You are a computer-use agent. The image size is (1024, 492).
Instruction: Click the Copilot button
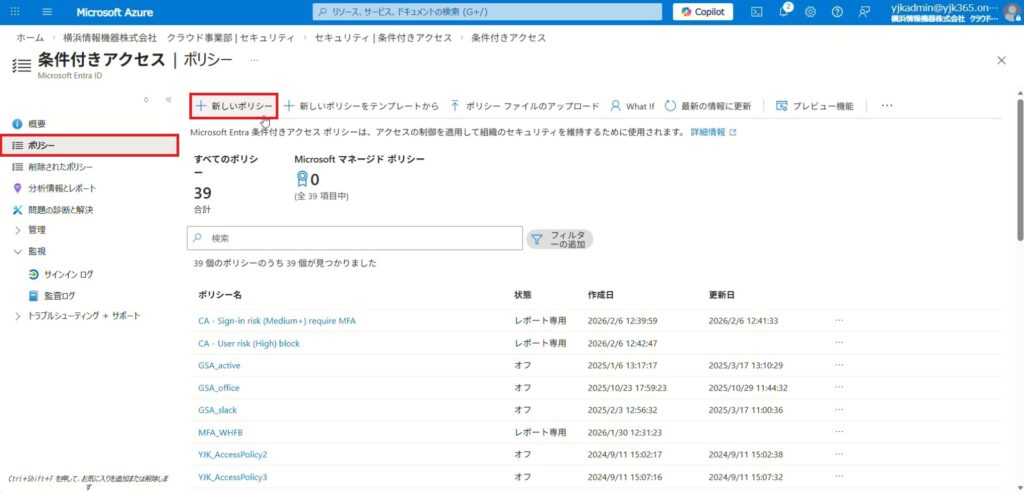click(703, 12)
